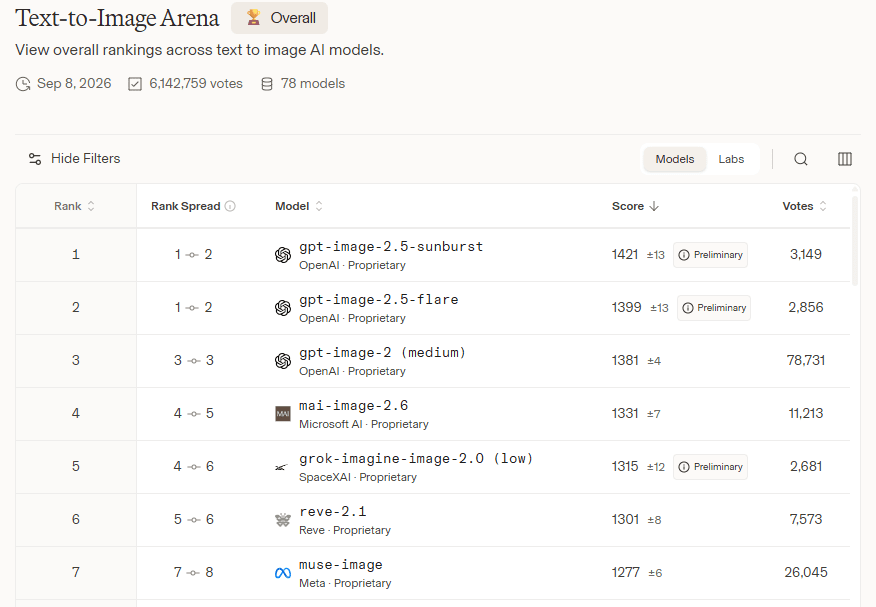Screen dimensions: 876x607
Task: Click votes value 26,045
Action: point(806,572)
